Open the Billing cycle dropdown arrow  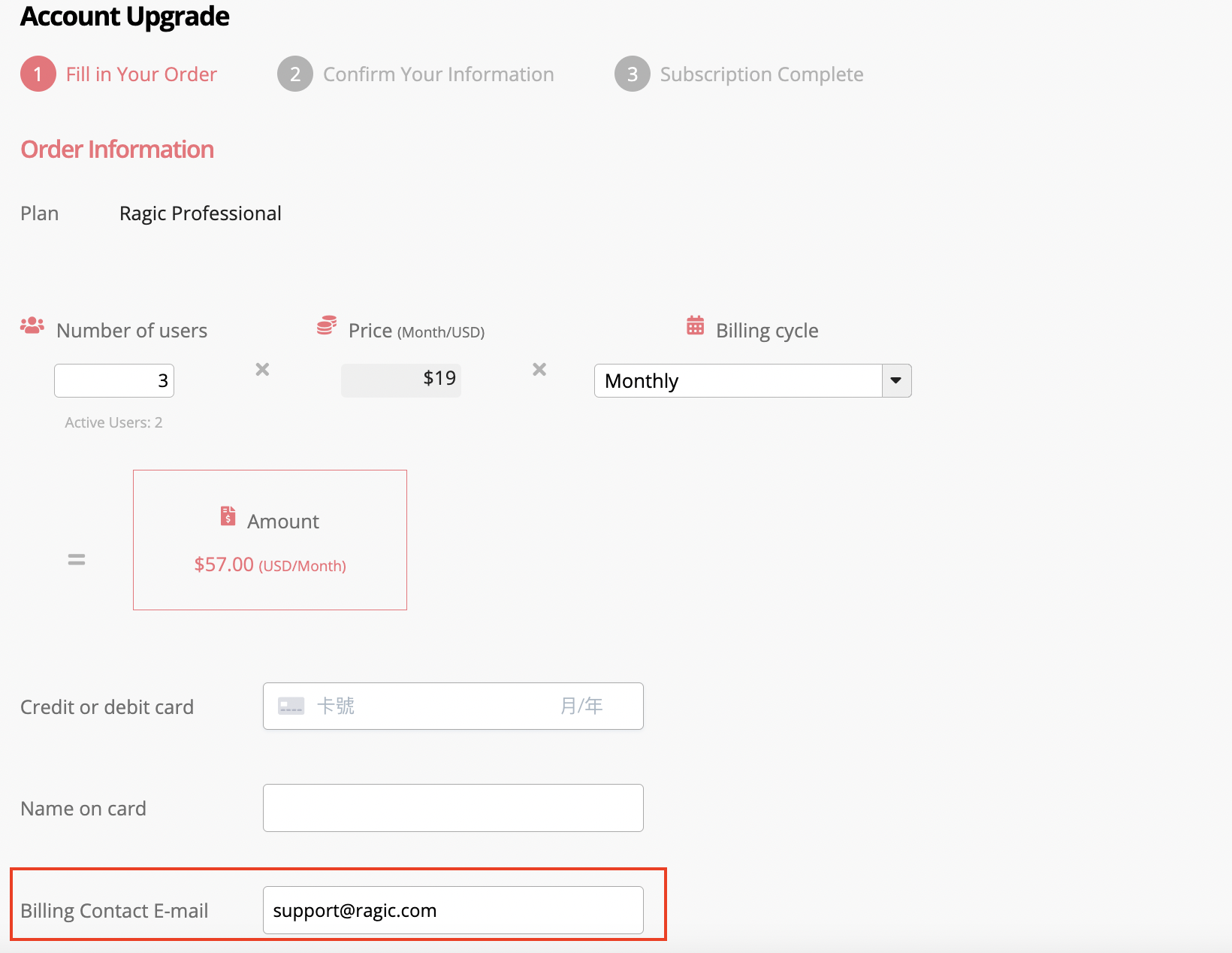[895, 380]
